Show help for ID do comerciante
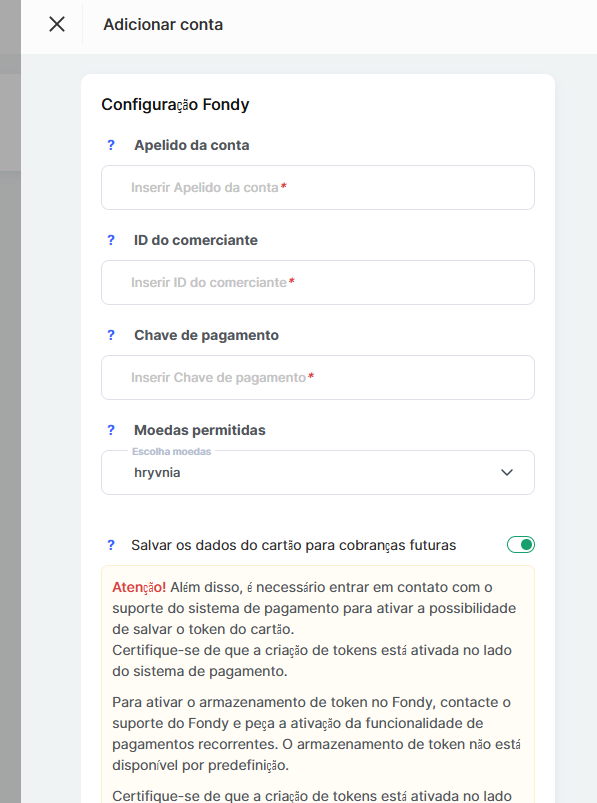 pos(111,240)
